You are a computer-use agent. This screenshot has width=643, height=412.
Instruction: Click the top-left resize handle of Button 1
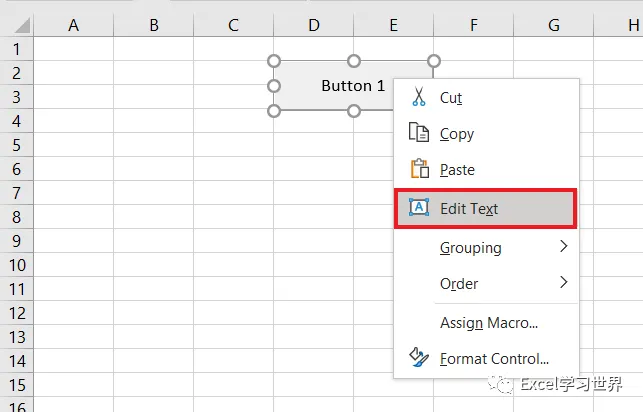274,60
